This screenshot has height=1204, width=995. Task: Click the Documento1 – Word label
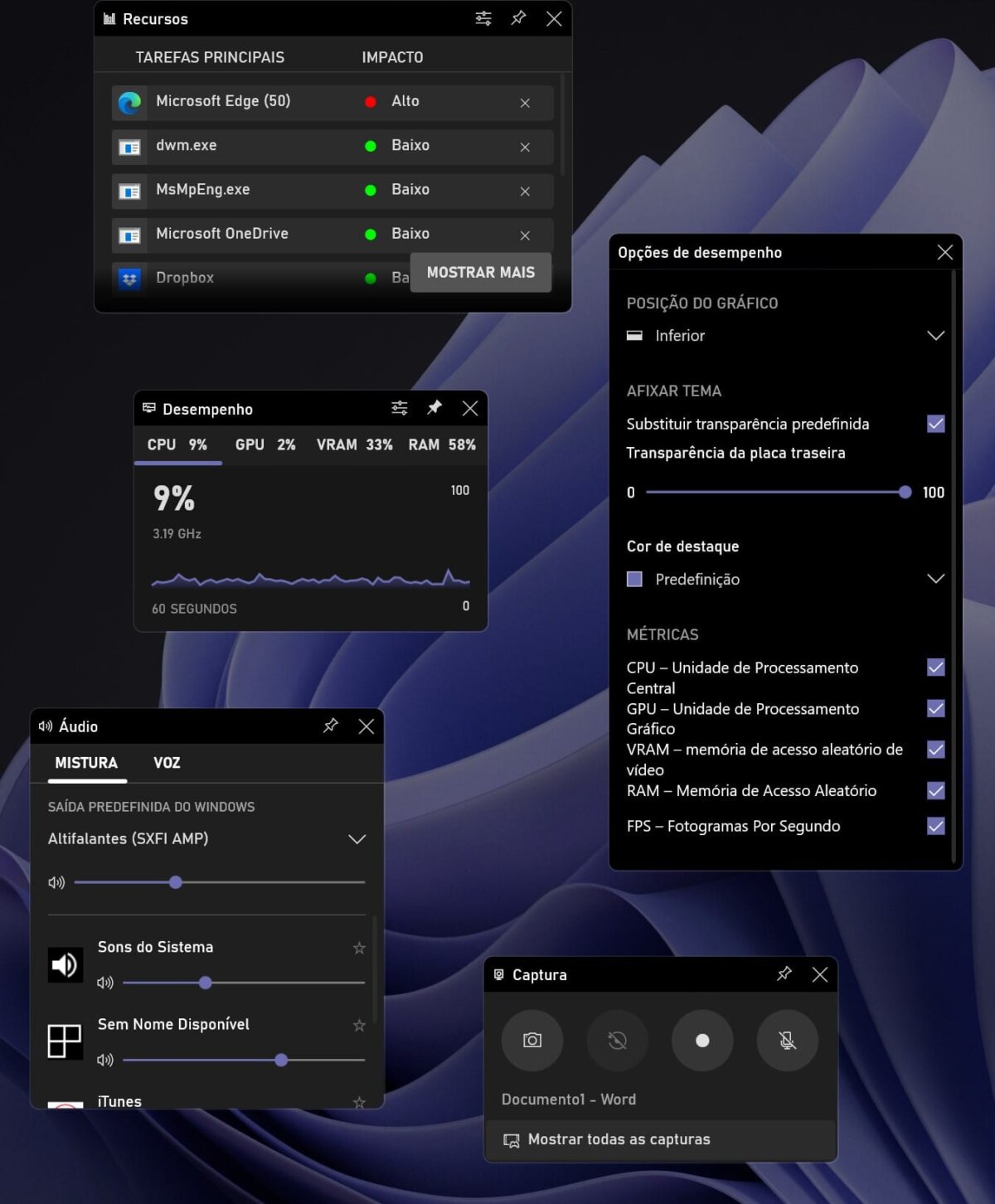point(569,1100)
